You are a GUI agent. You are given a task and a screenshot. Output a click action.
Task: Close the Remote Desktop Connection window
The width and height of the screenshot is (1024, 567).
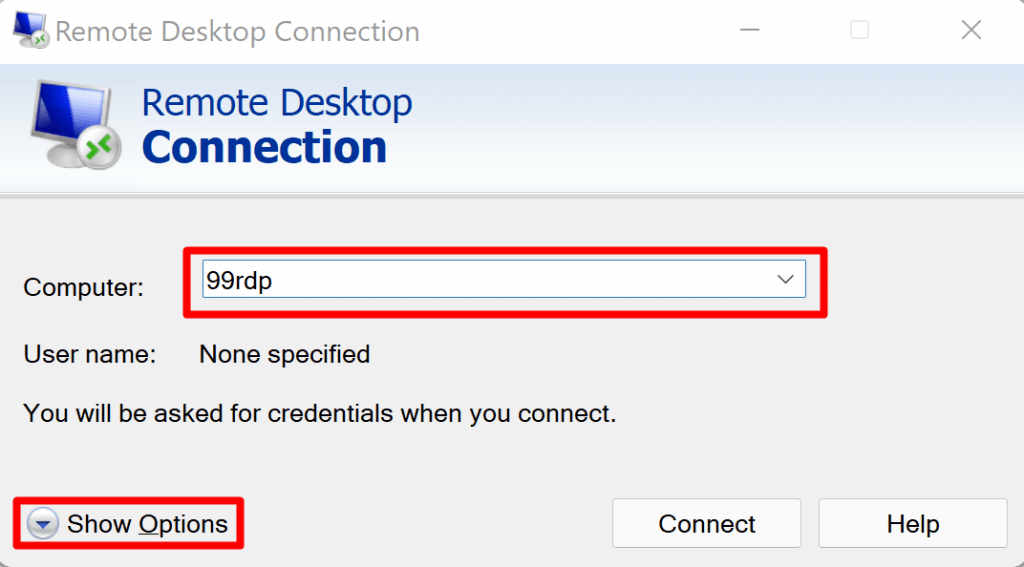coord(970,30)
